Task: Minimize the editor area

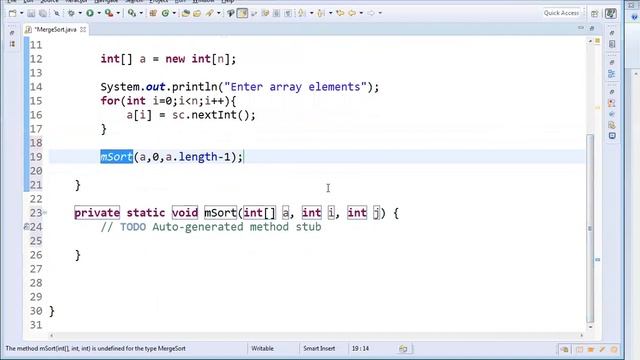Action: point(581,28)
